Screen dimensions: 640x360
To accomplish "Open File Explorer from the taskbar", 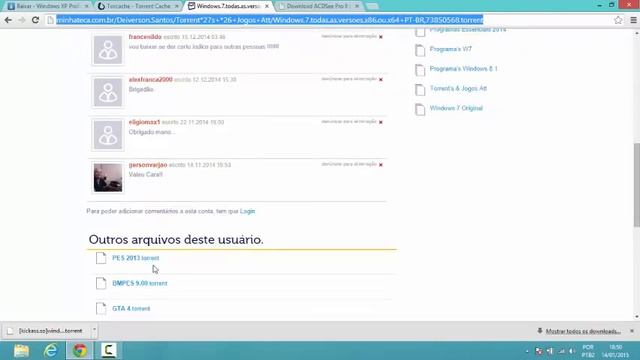I will click(x=21, y=351).
